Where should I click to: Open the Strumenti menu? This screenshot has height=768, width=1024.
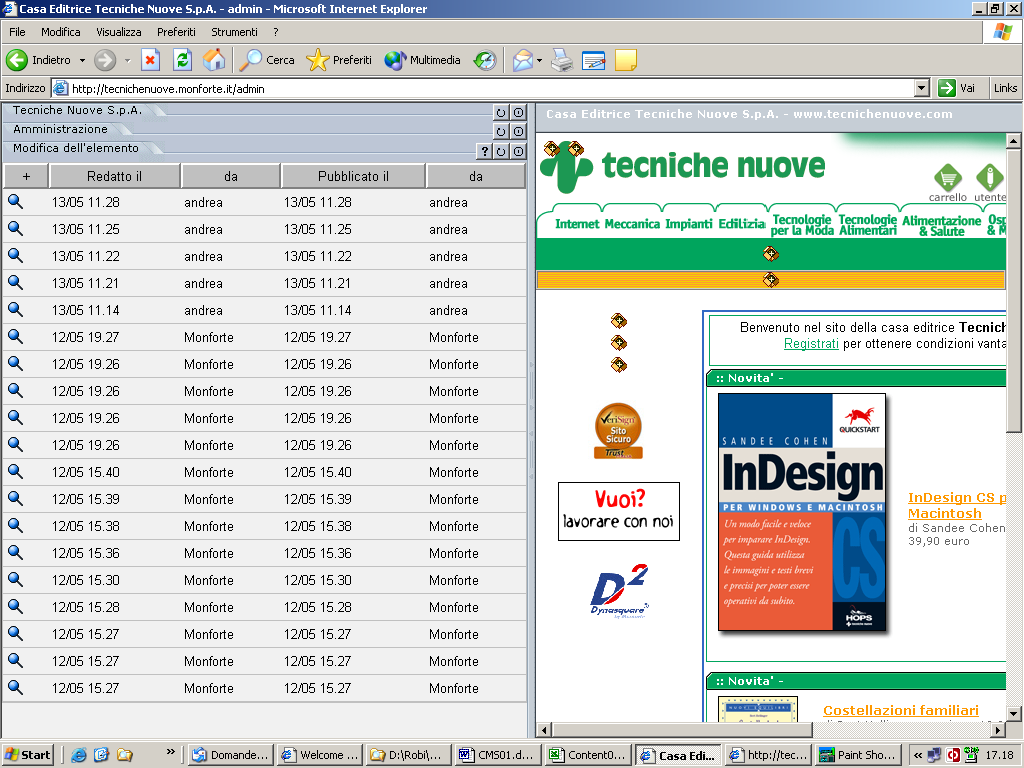tap(234, 32)
